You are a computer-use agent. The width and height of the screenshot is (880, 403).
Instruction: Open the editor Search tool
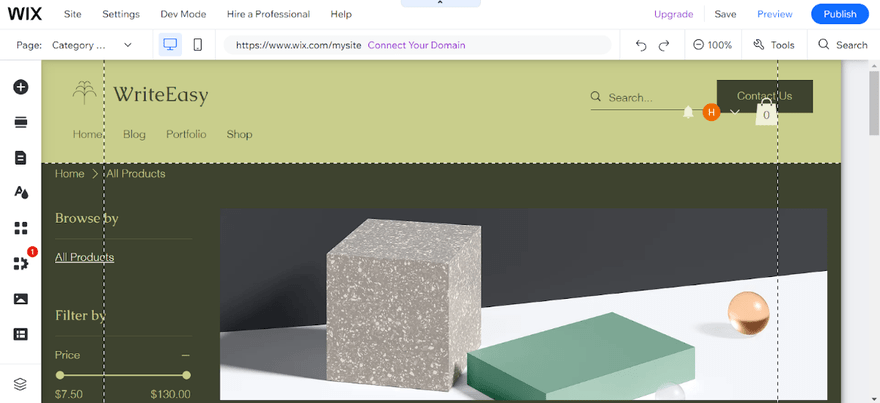click(843, 45)
